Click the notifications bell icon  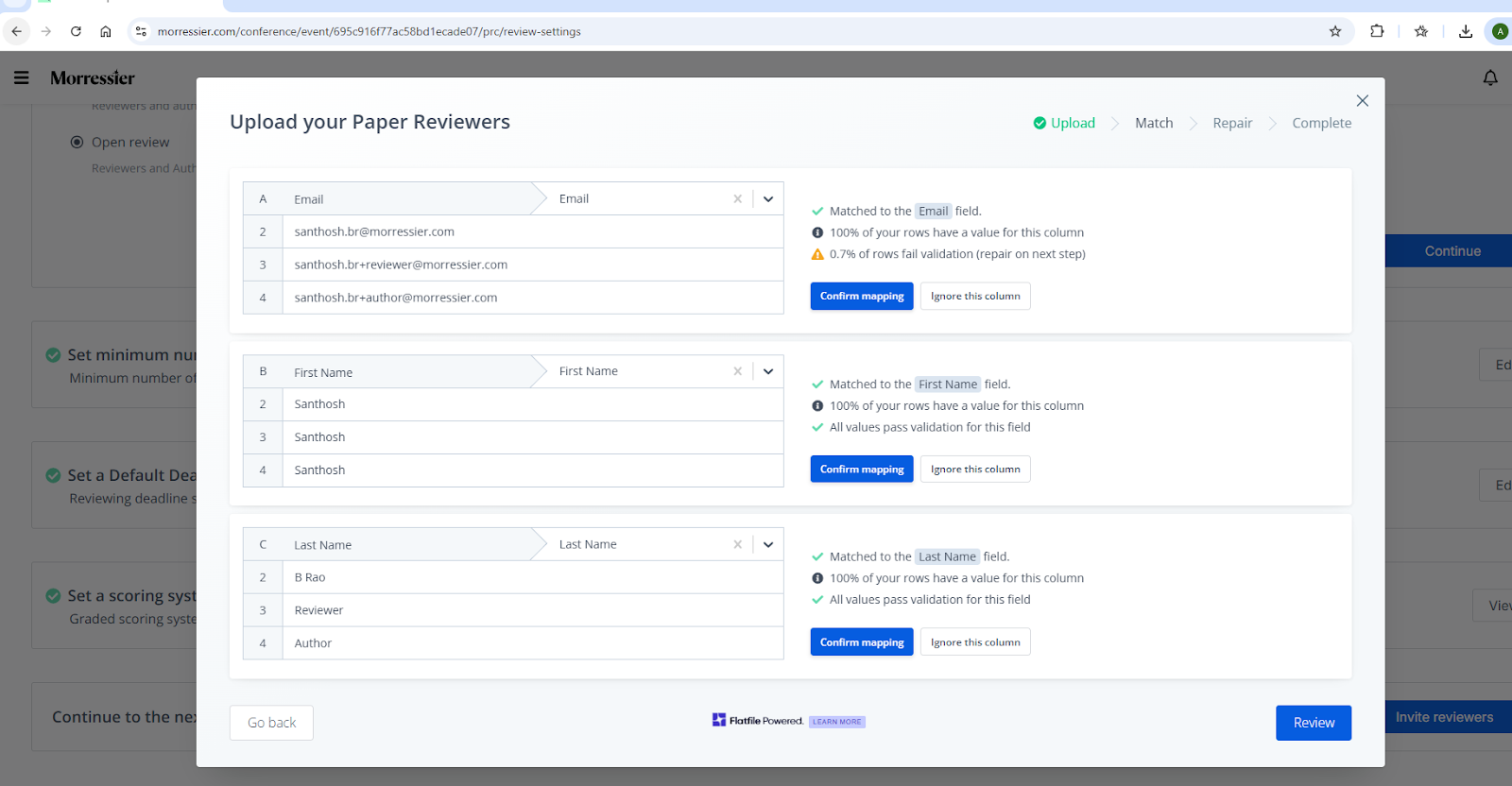1490,78
